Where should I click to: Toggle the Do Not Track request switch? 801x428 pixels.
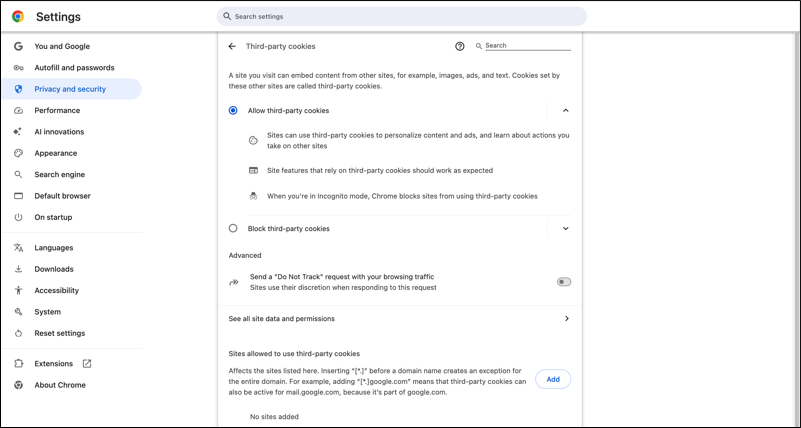click(x=564, y=282)
